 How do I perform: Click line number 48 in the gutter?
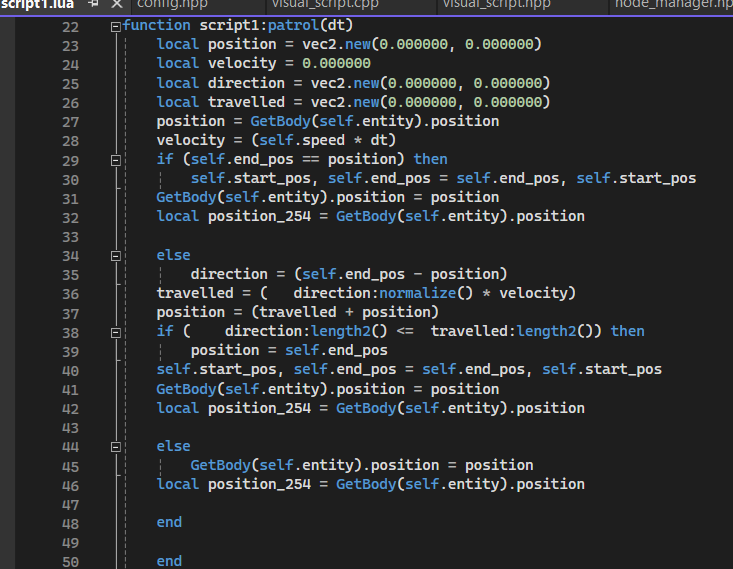click(69, 522)
